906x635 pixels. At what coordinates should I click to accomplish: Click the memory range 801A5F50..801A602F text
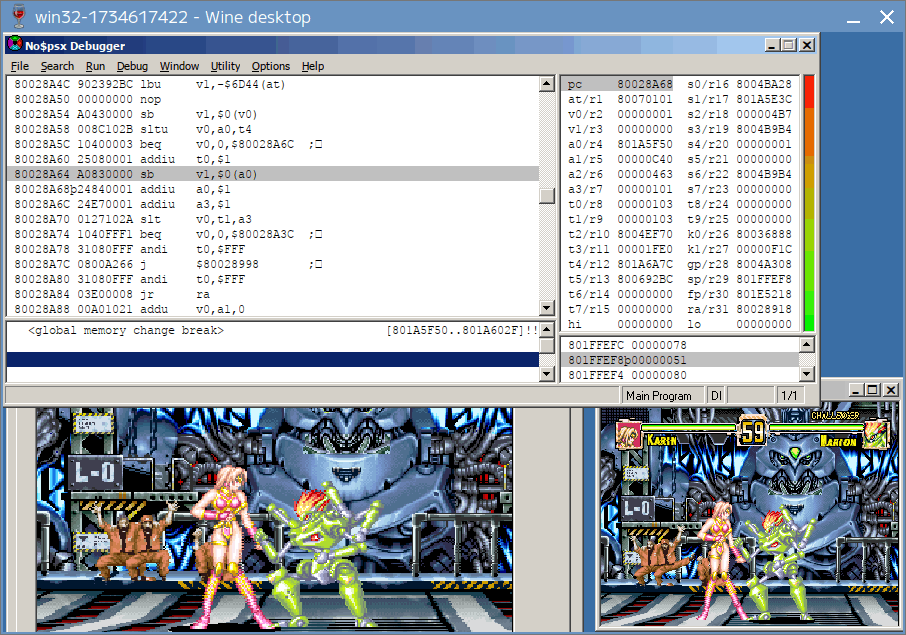tap(457, 331)
